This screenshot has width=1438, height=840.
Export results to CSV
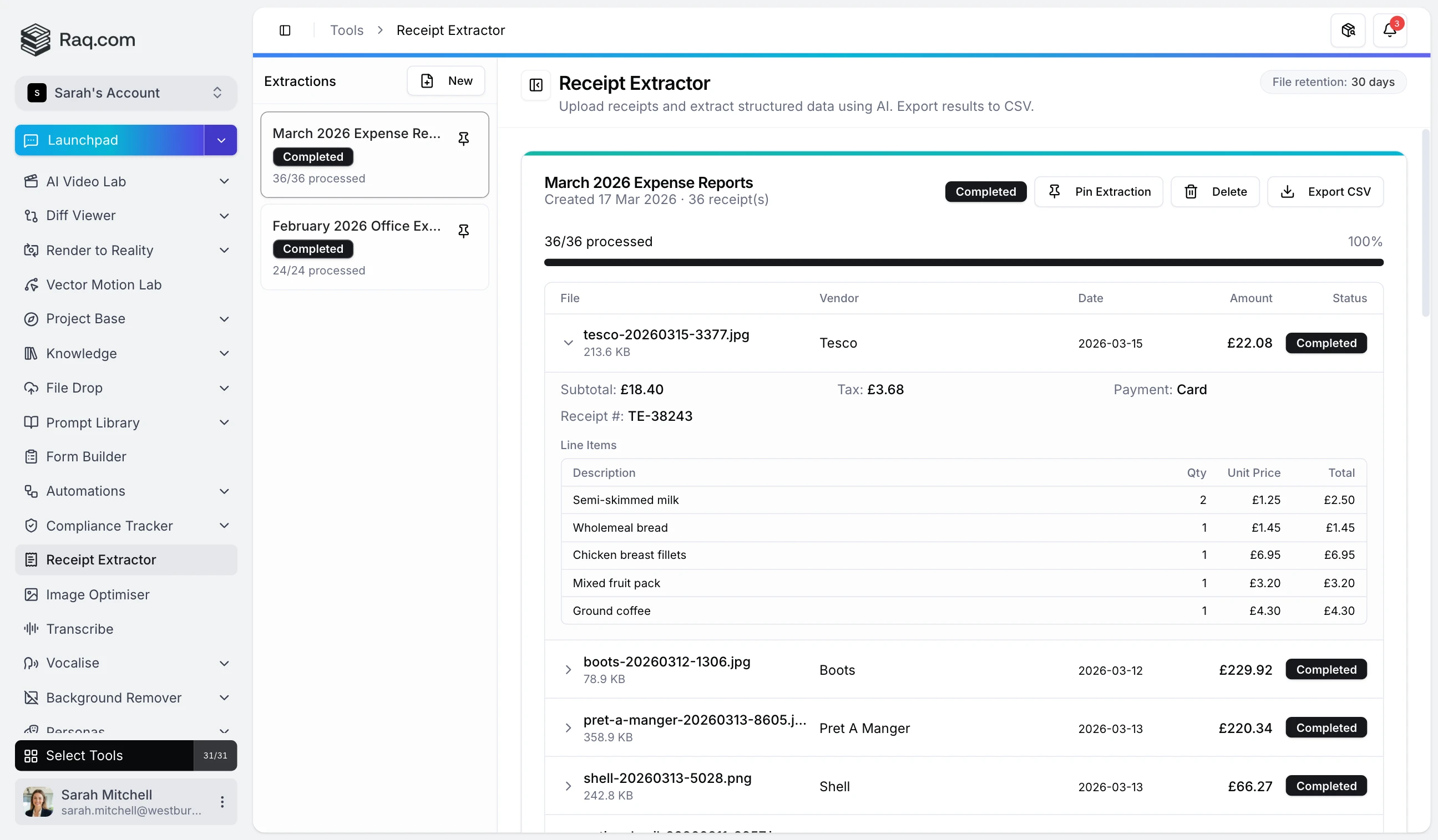[x=1325, y=191]
